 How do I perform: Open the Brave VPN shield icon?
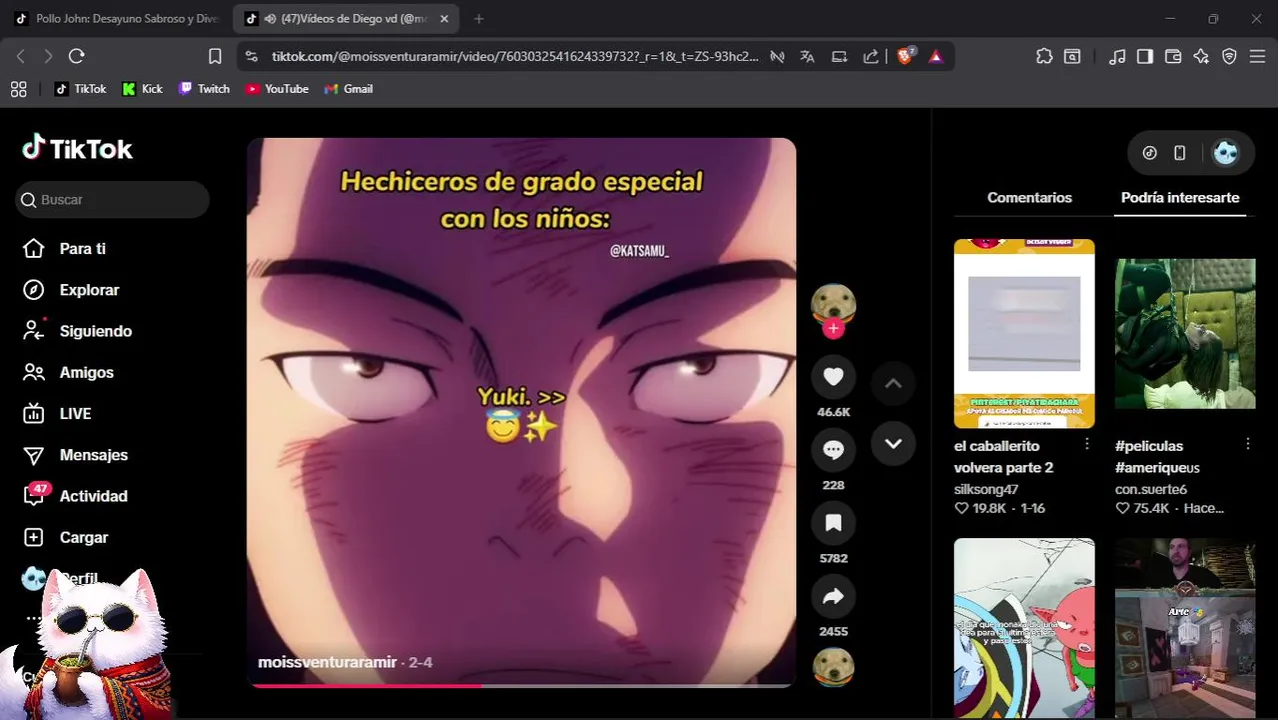pyautogui.click(x=1229, y=57)
